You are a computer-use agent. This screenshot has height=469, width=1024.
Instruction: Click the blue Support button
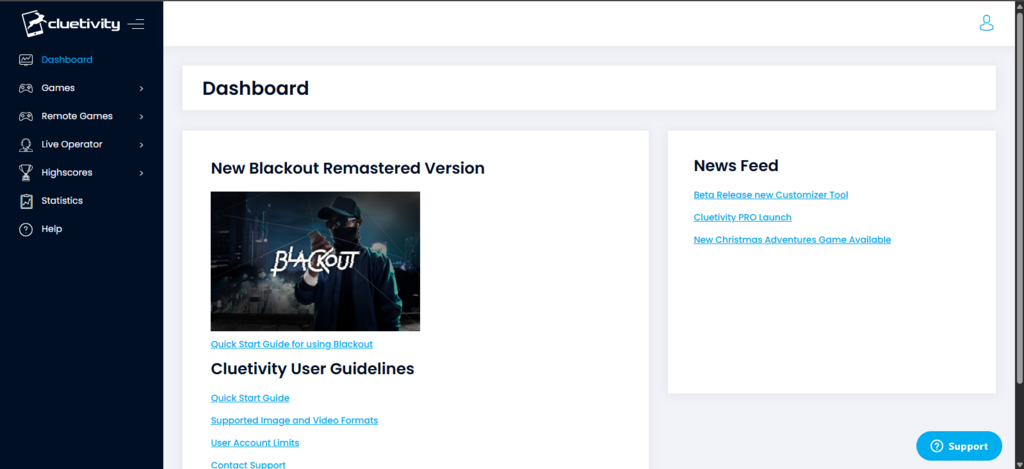tap(959, 446)
